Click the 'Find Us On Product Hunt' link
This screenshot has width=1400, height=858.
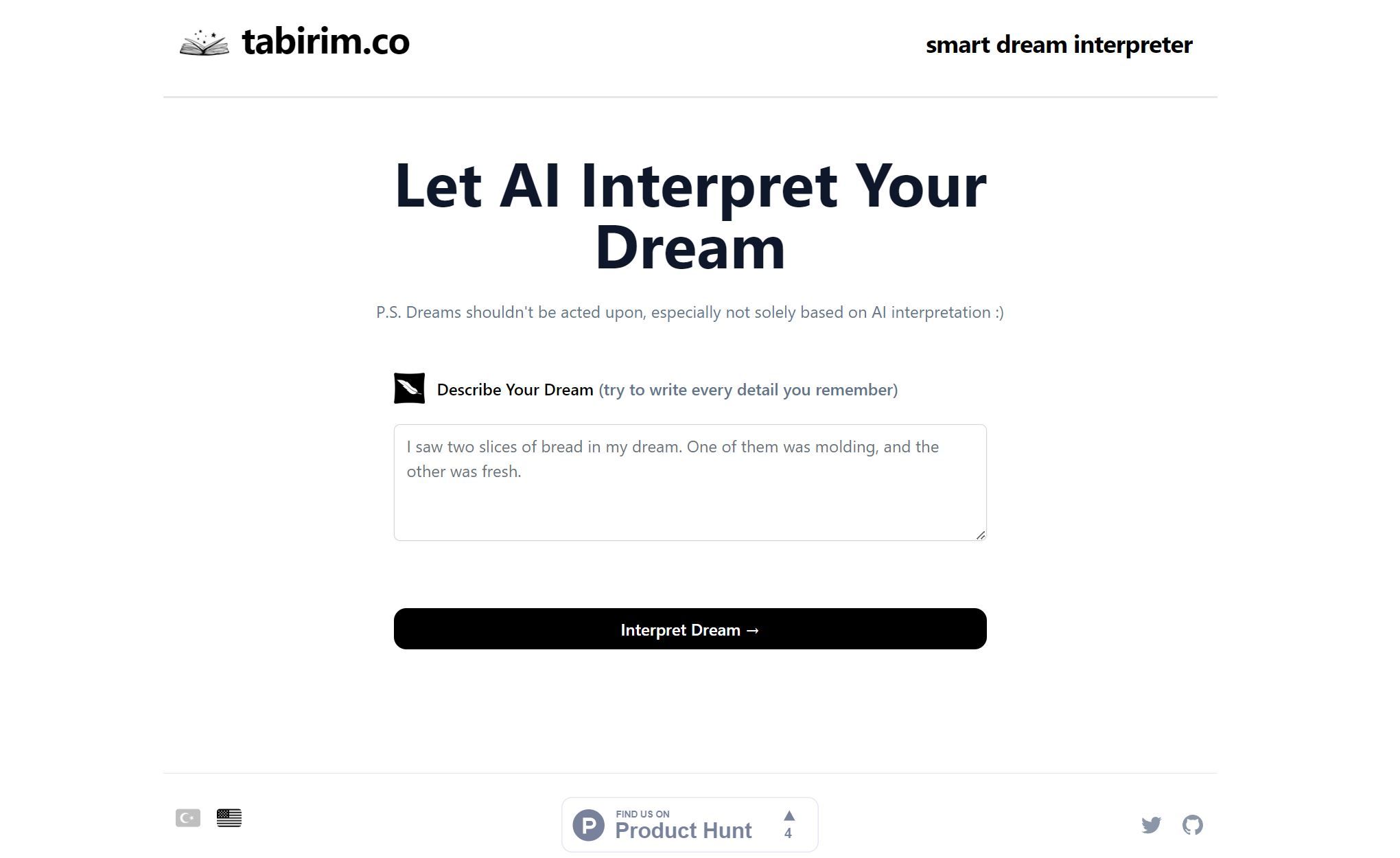(x=690, y=824)
